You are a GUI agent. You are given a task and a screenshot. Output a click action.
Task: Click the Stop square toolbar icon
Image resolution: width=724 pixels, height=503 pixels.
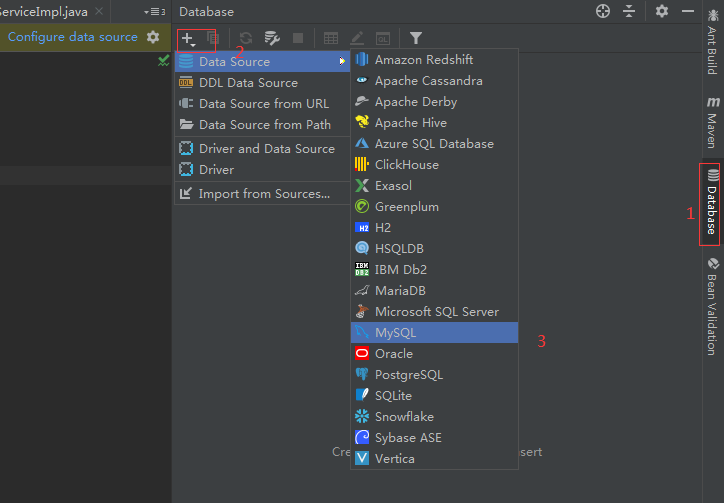coord(298,38)
